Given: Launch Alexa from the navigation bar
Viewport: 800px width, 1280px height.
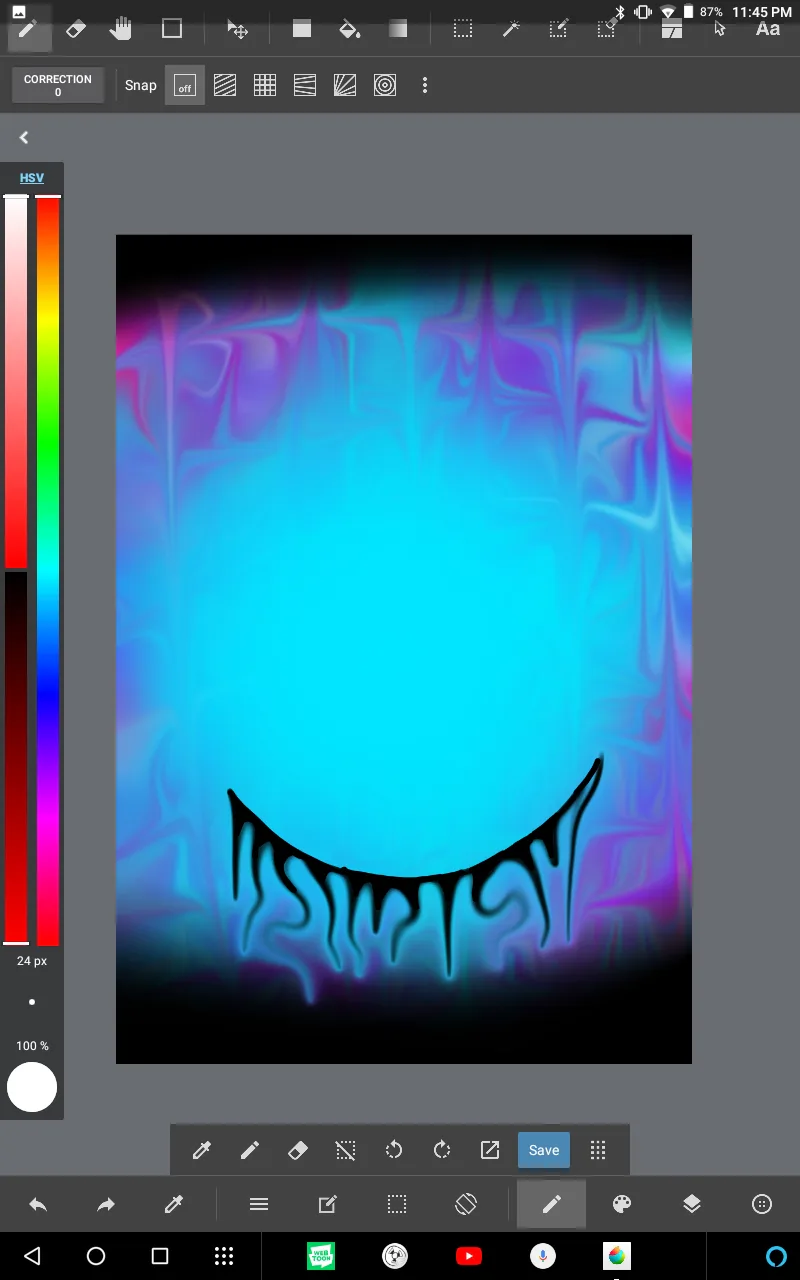Looking at the screenshot, I should tap(776, 1256).
